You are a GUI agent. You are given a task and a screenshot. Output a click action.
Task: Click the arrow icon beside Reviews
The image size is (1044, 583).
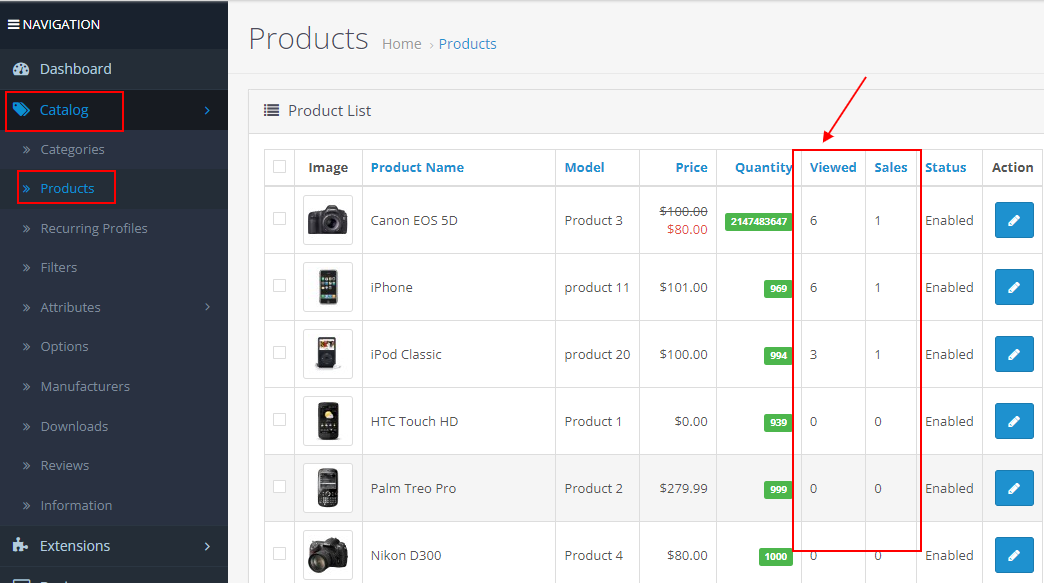(x=27, y=466)
